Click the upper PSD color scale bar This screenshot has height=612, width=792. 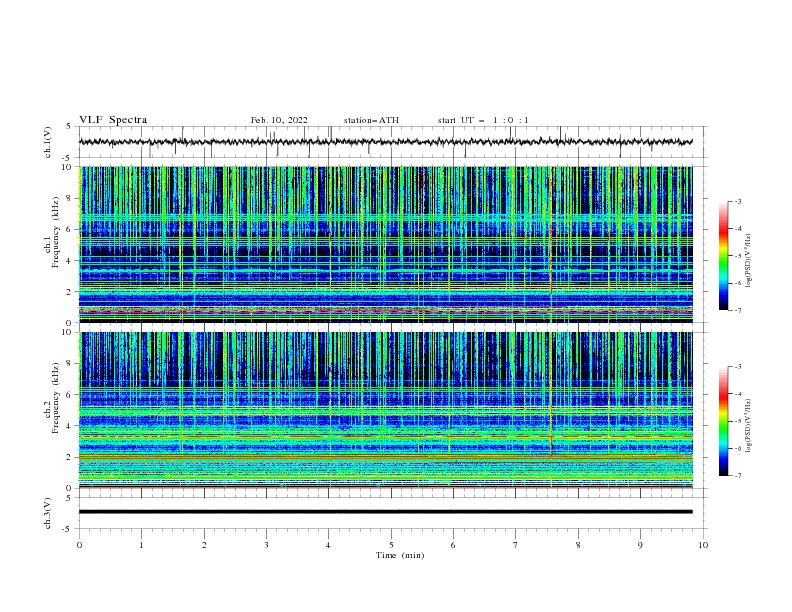click(723, 256)
